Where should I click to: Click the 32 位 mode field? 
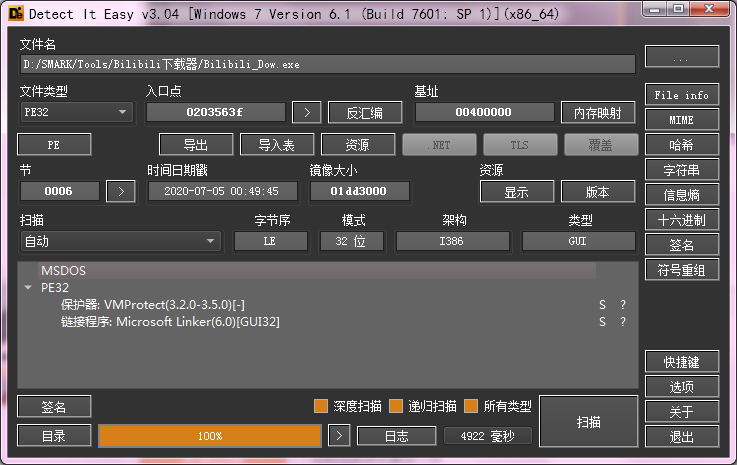[x=351, y=241]
